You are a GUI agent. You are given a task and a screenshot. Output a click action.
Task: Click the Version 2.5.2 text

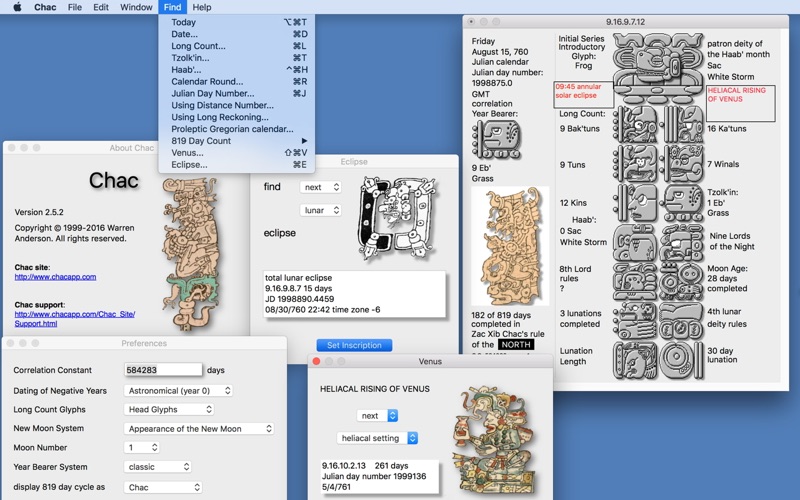coord(39,212)
